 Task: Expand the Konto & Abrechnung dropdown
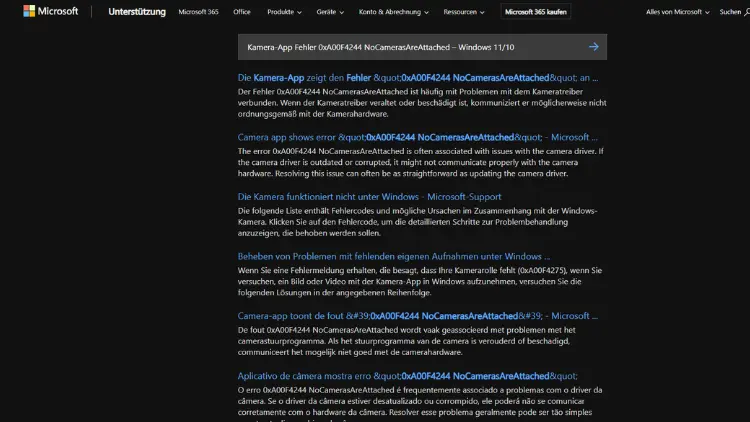coord(394,12)
